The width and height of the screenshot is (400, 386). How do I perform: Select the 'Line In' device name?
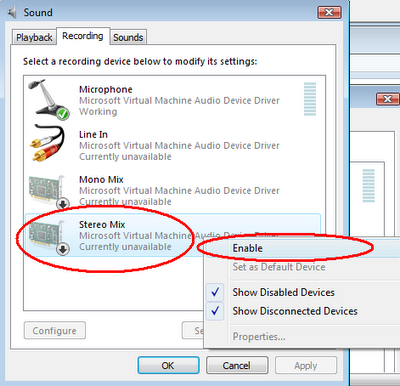(x=93, y=134)
